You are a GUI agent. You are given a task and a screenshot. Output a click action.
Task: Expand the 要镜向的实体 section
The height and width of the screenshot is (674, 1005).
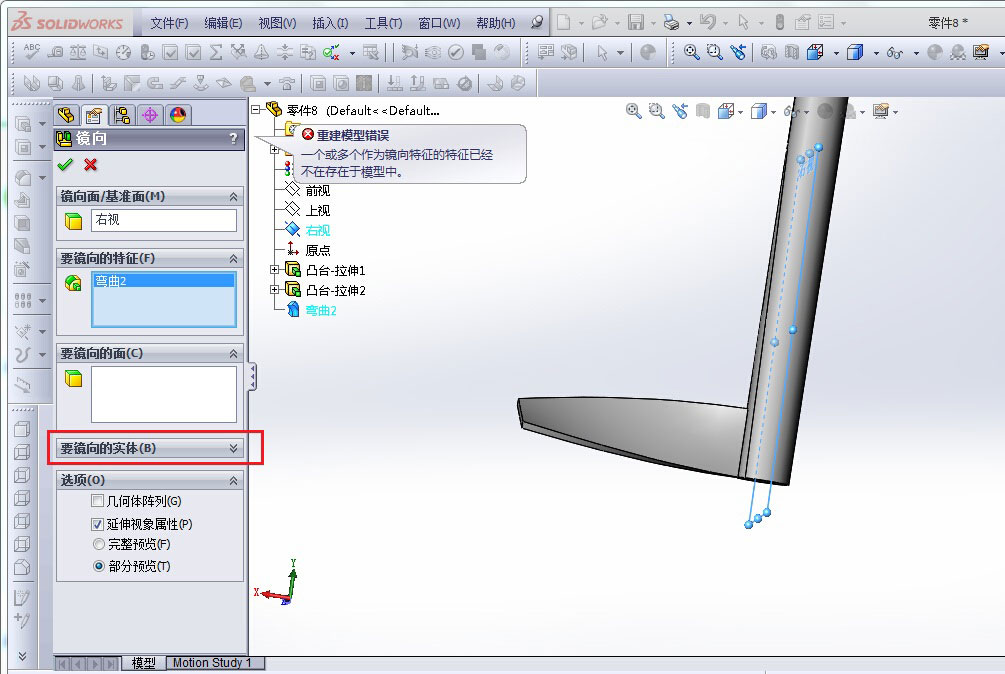coord(232,449)
